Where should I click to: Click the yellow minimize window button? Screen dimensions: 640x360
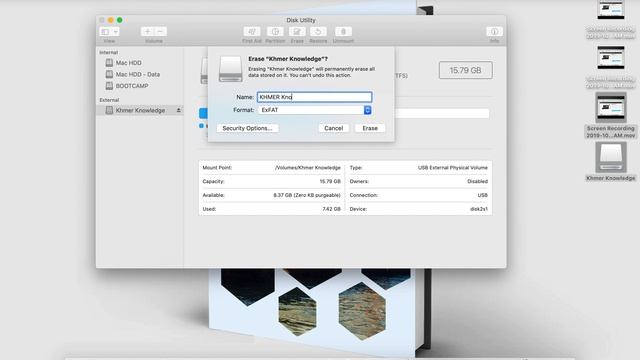click(111, 20)
